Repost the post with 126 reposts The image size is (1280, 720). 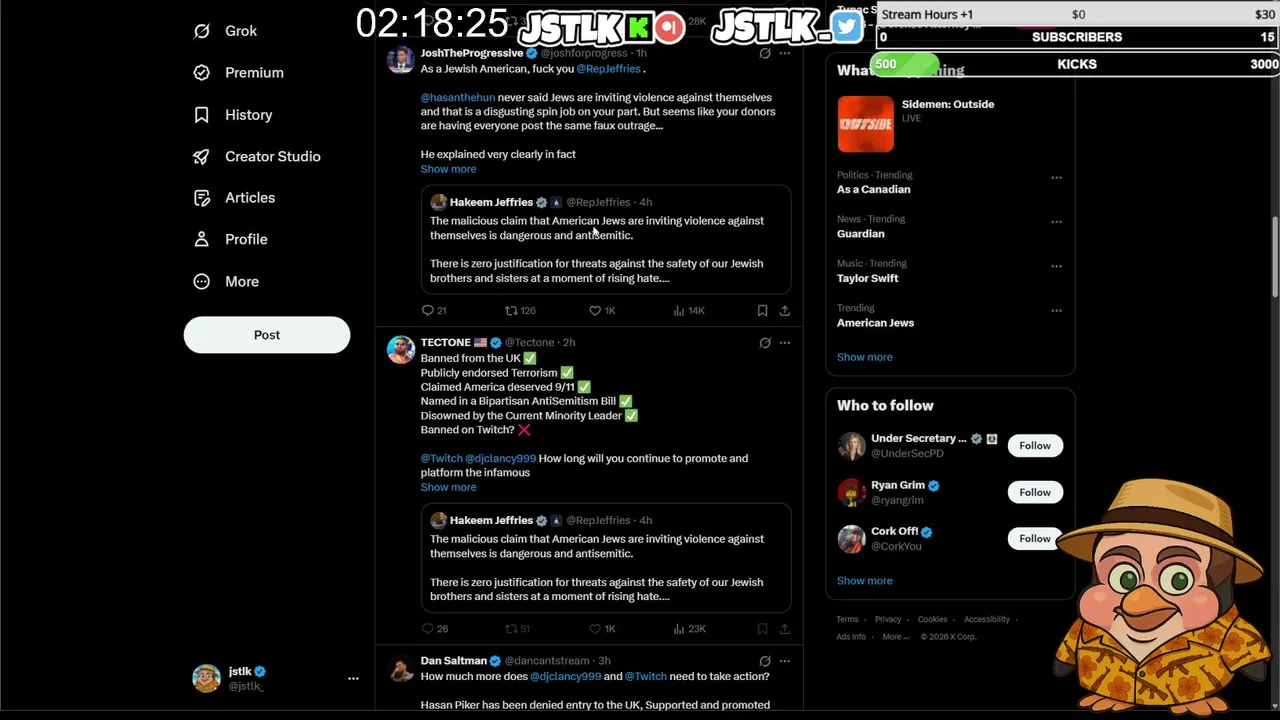520,311
